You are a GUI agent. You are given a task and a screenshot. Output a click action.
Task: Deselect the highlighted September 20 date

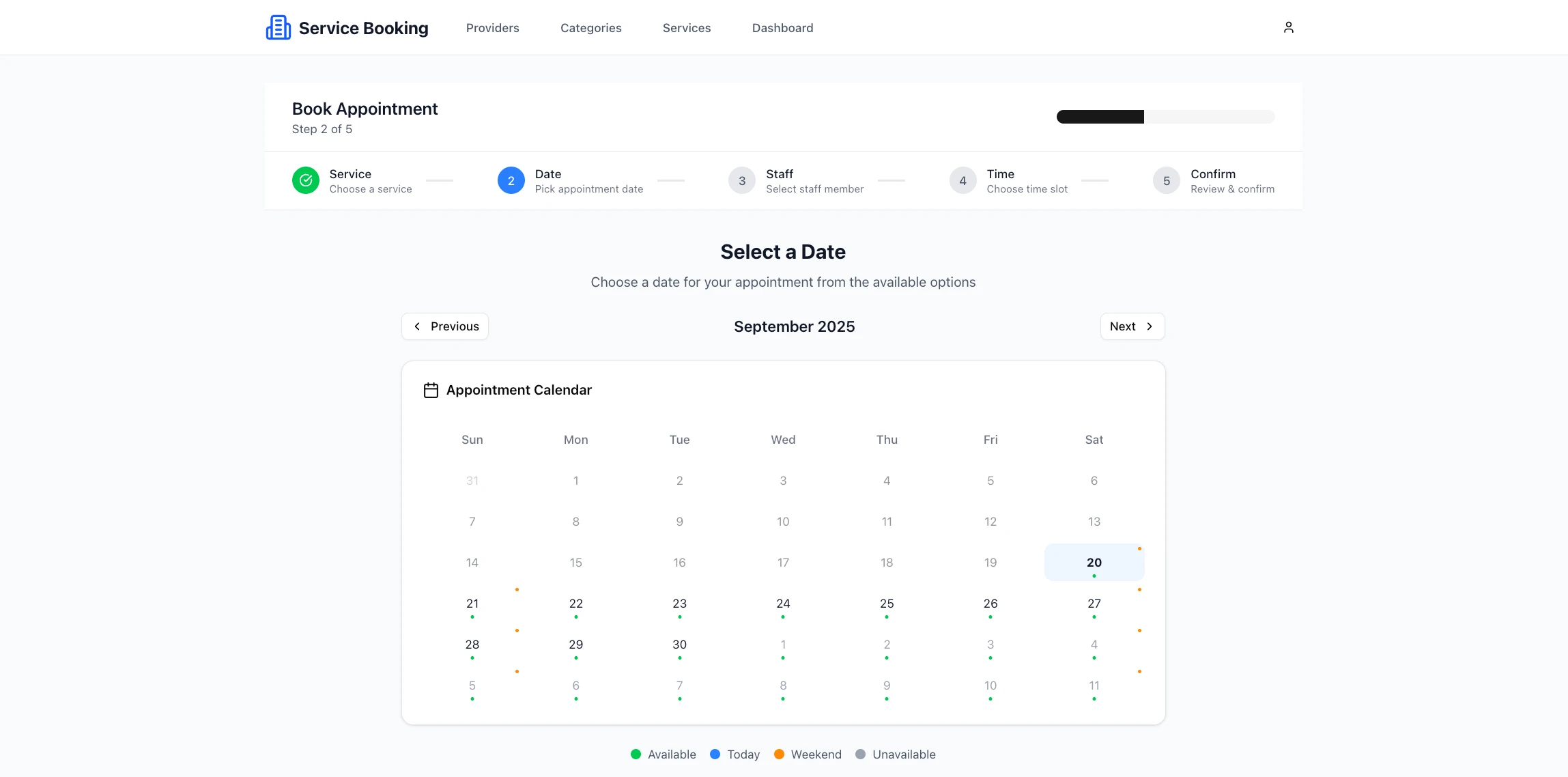[x=1094, y=563]
